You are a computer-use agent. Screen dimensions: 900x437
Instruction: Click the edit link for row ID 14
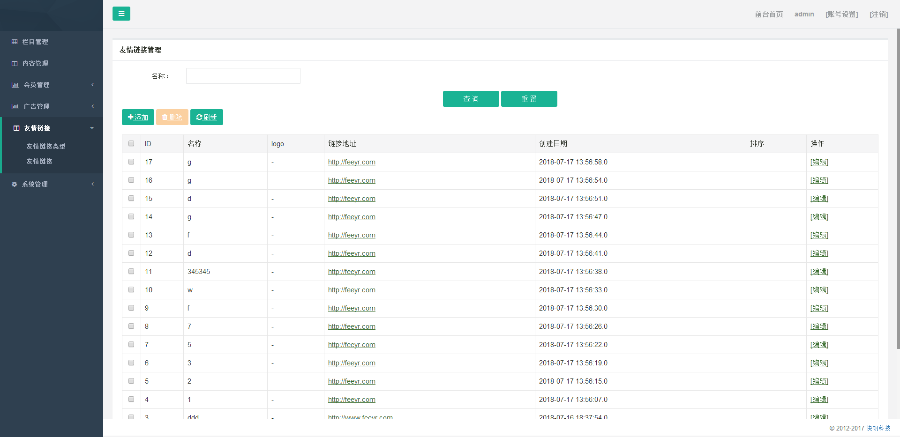[x=819, y=216]
